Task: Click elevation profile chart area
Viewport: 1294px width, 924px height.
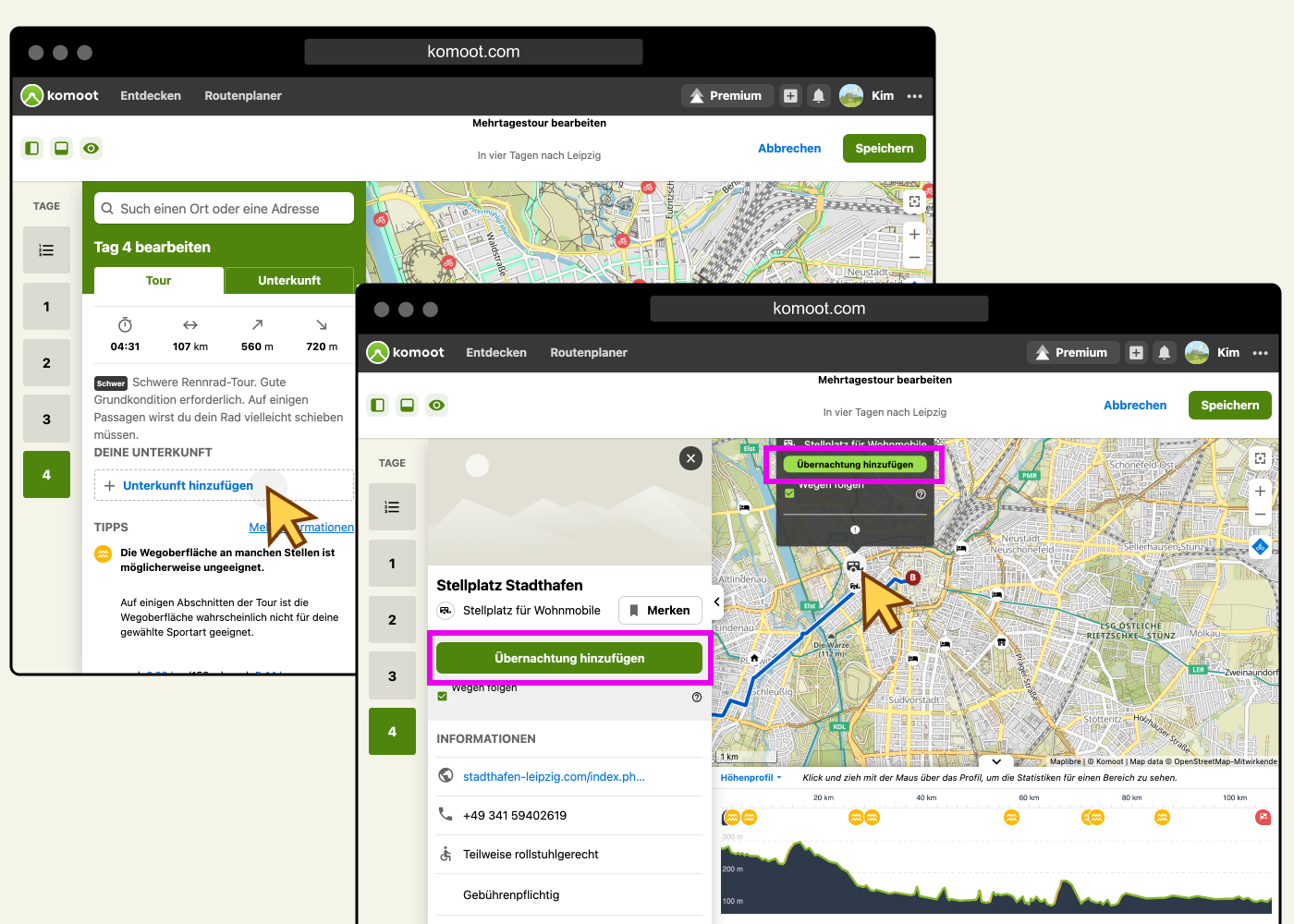Action: tap(996, 873)
